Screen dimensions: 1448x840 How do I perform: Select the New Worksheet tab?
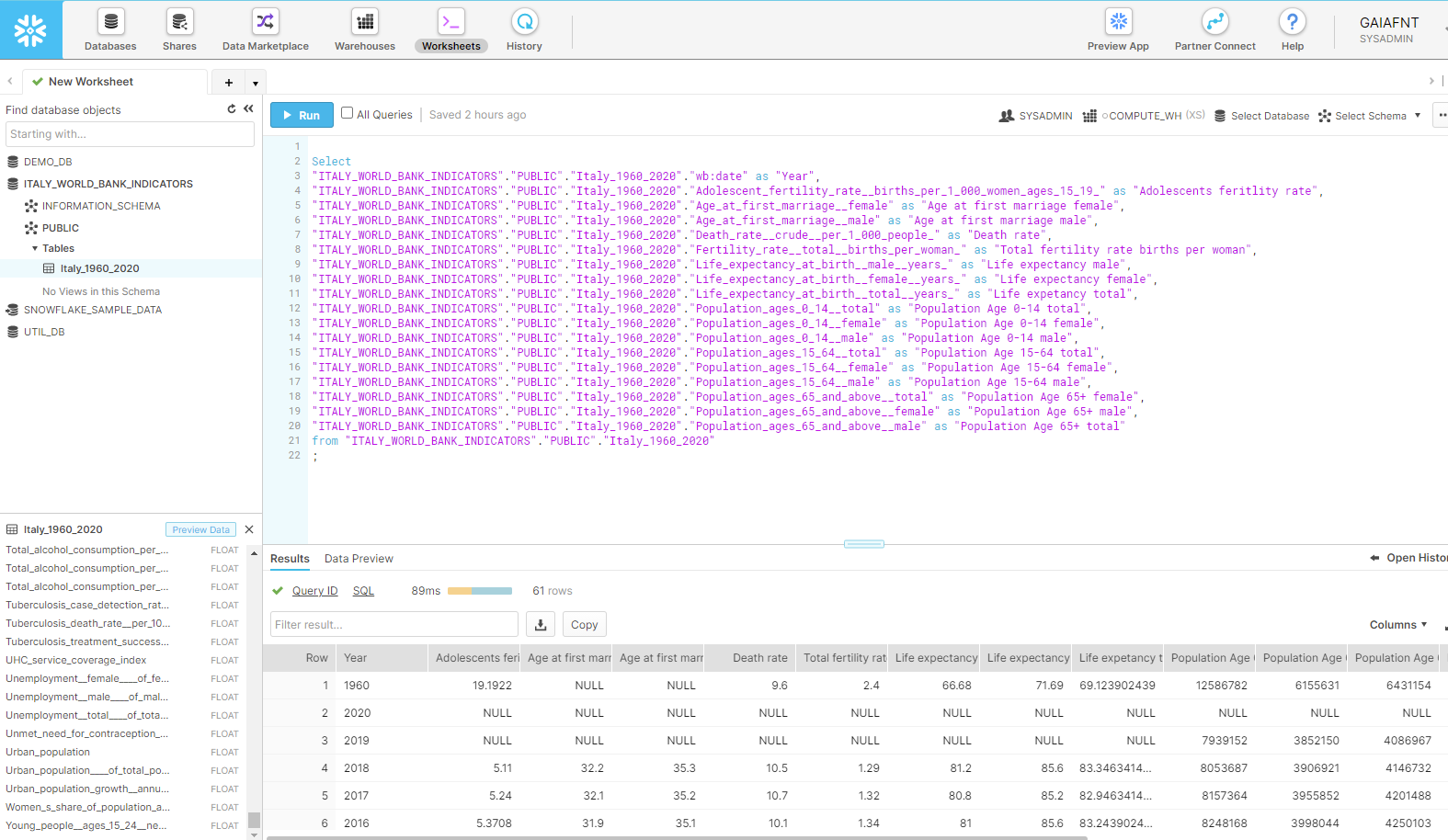coord(90,82)
